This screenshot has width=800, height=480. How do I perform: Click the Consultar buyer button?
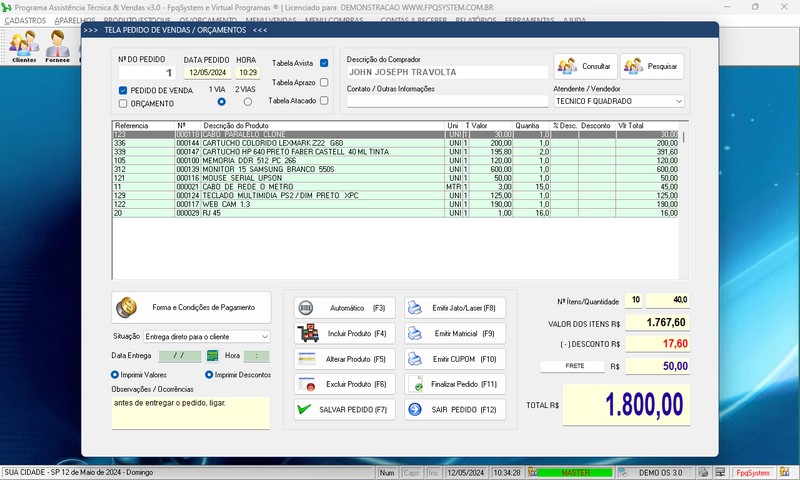(583, 67)
